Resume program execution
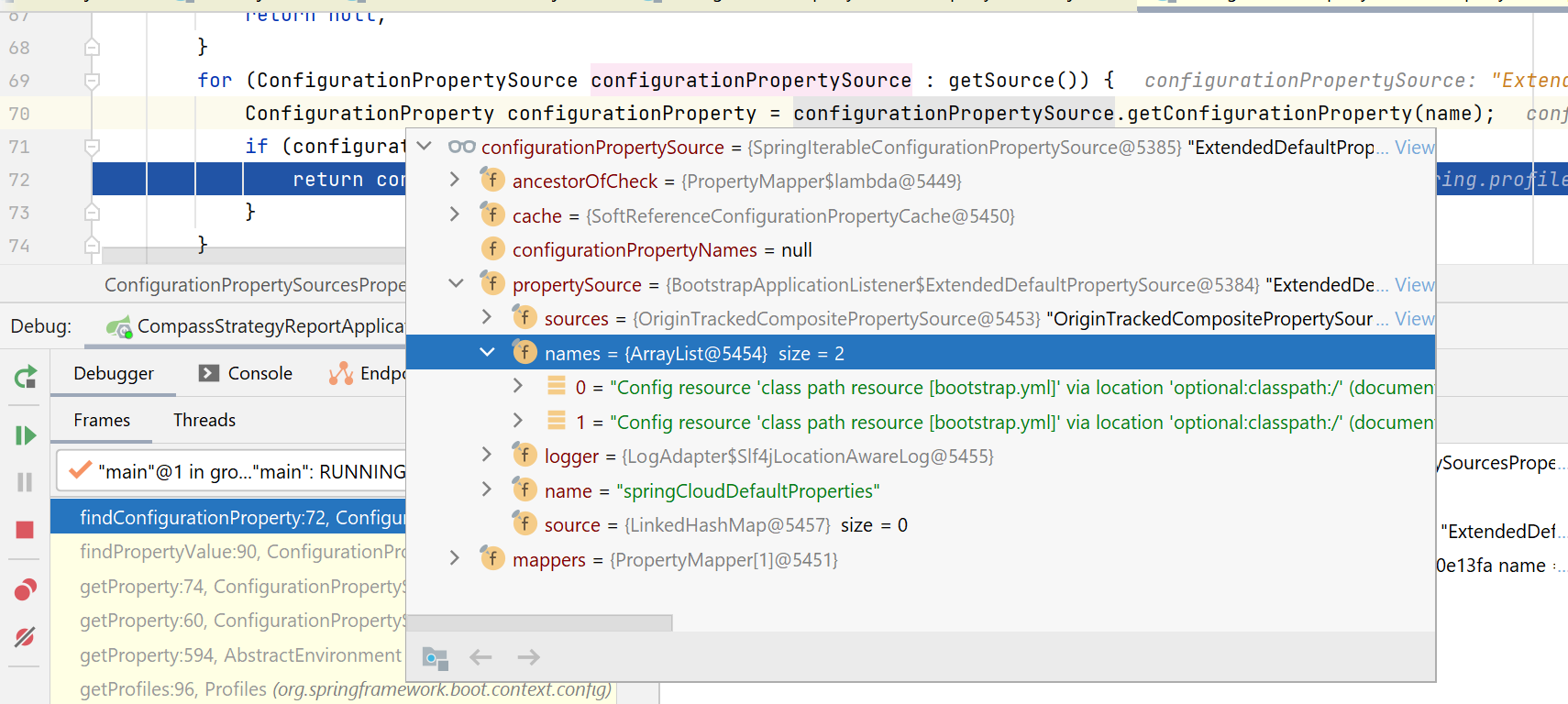The height and width of the screenshot is (704, 1568). [25, 435]
